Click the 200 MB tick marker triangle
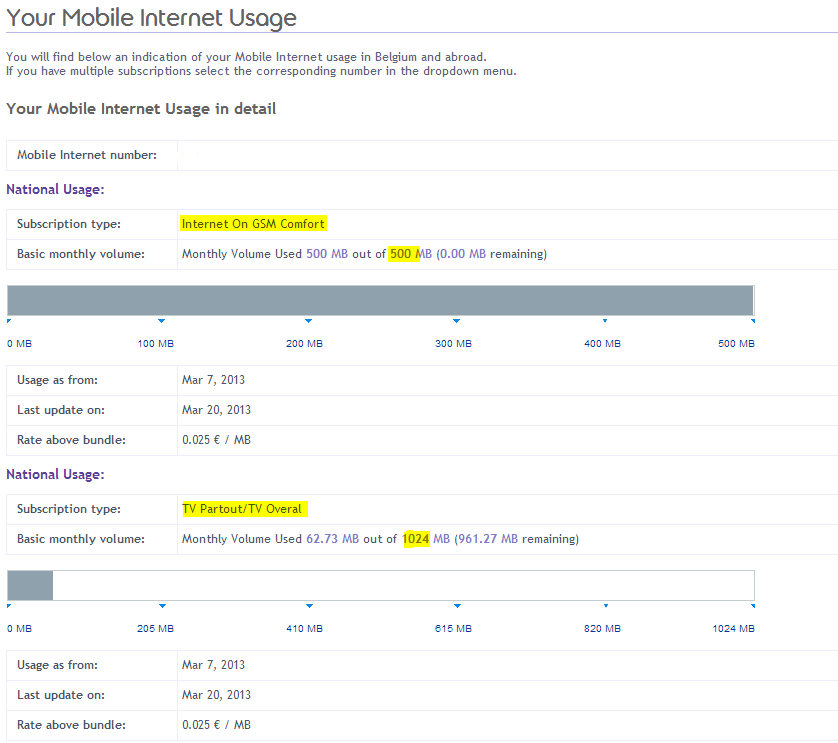 tap(308, 321)
